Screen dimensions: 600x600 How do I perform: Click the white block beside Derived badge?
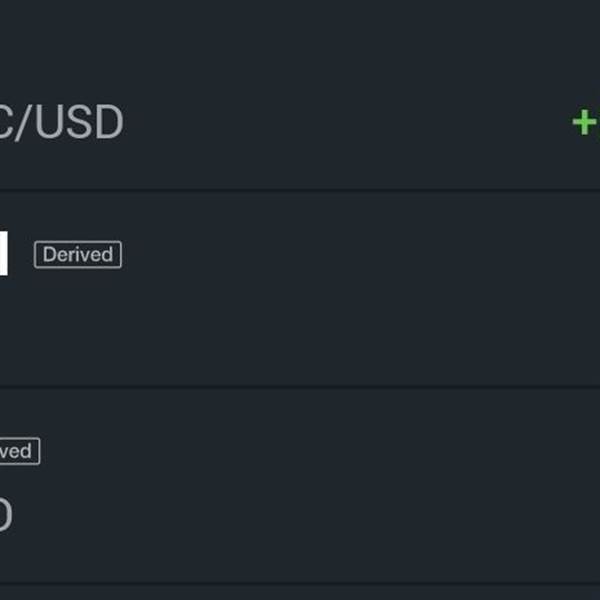tap(3, 253)
